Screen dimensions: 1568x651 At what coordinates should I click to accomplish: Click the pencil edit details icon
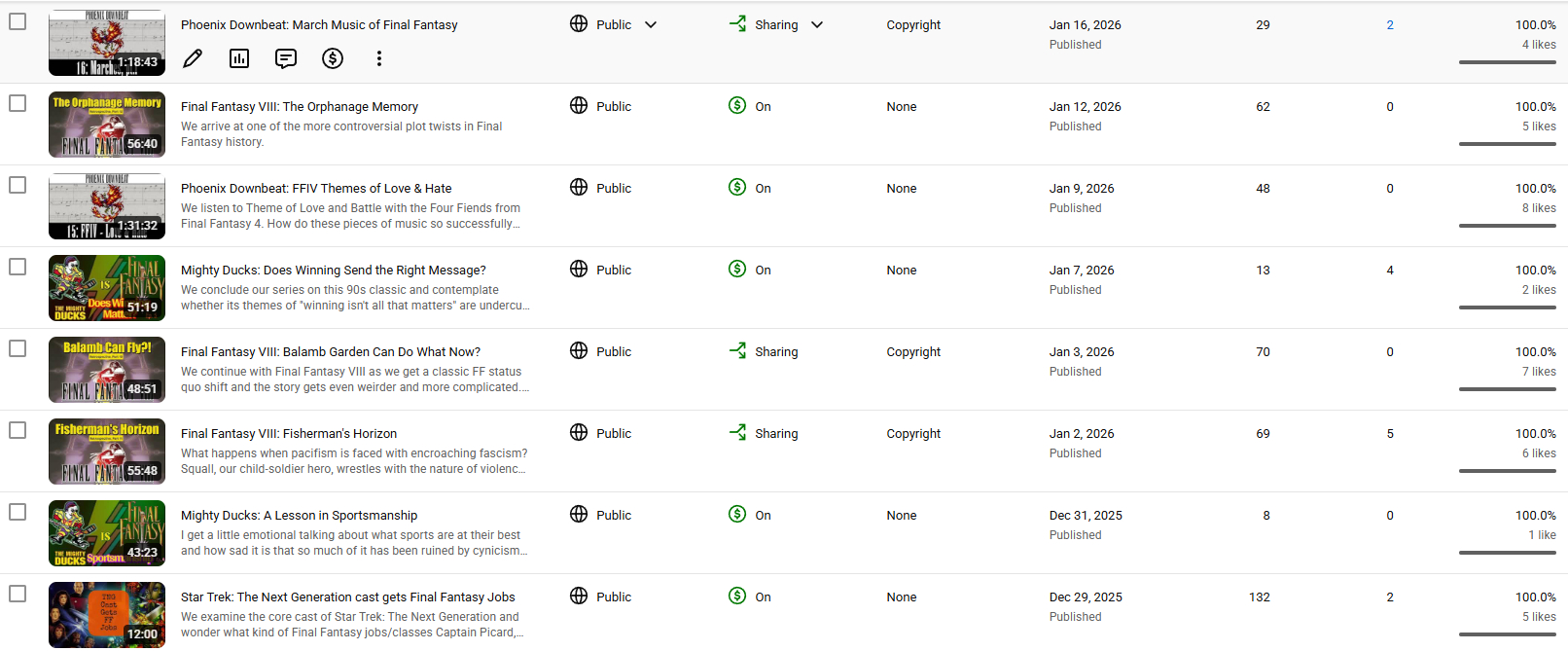click(193, 58)
